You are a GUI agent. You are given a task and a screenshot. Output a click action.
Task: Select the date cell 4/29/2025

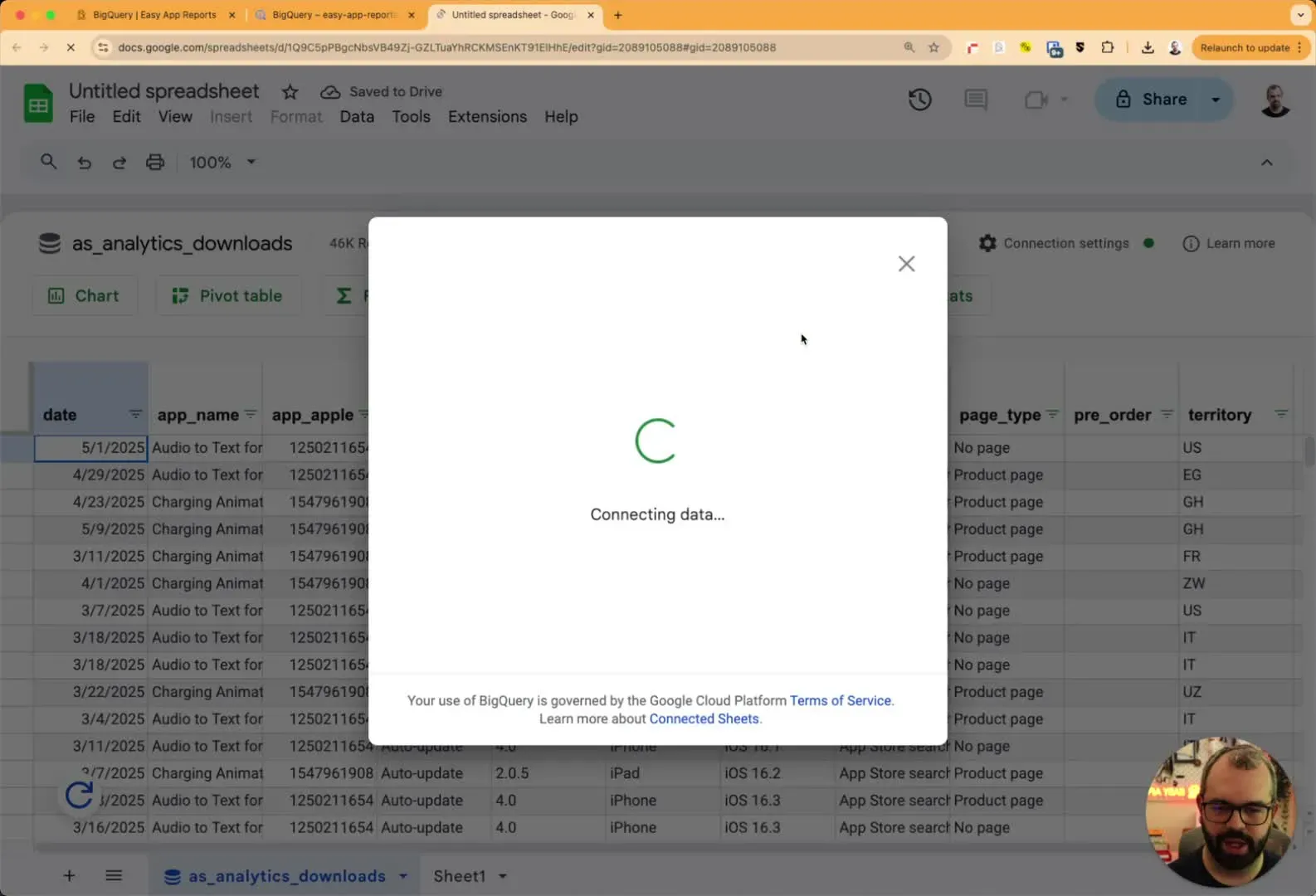[91, 475]
